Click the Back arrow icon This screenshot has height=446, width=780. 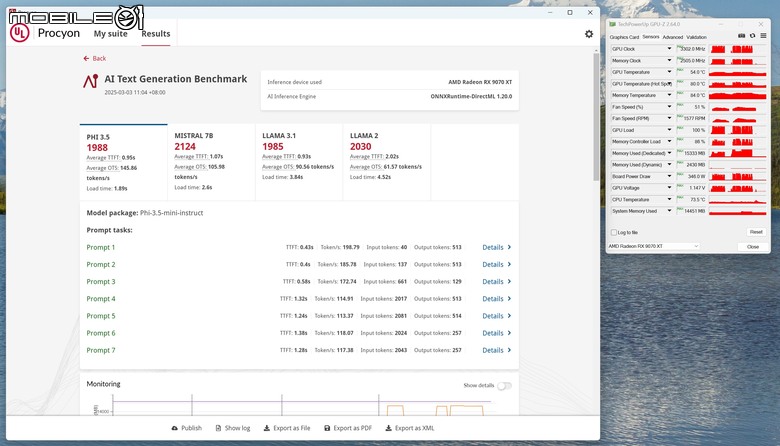tap(86, 58)
